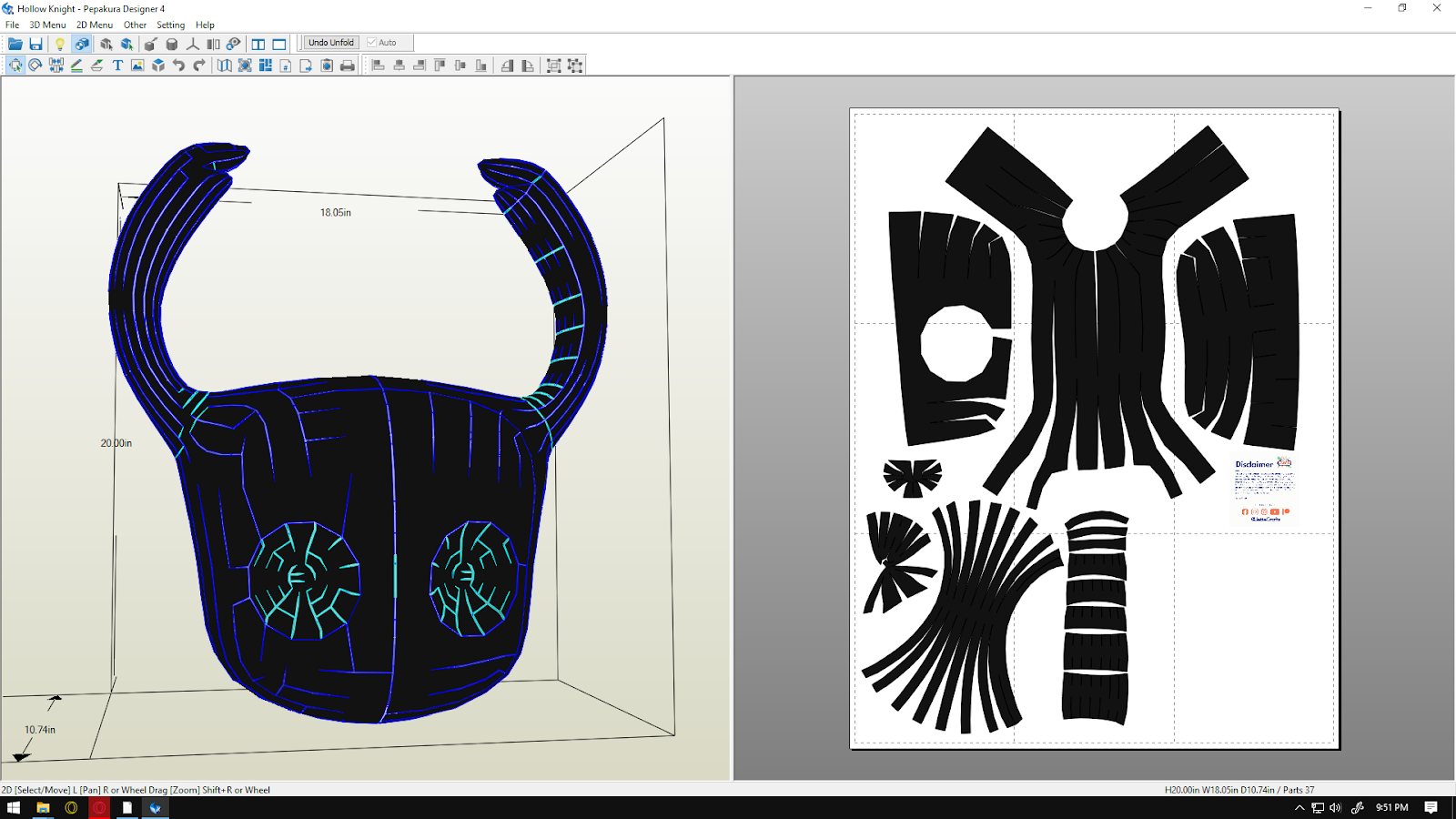Open the Setting menu
Screen dimensions: 1456x819
170,25
